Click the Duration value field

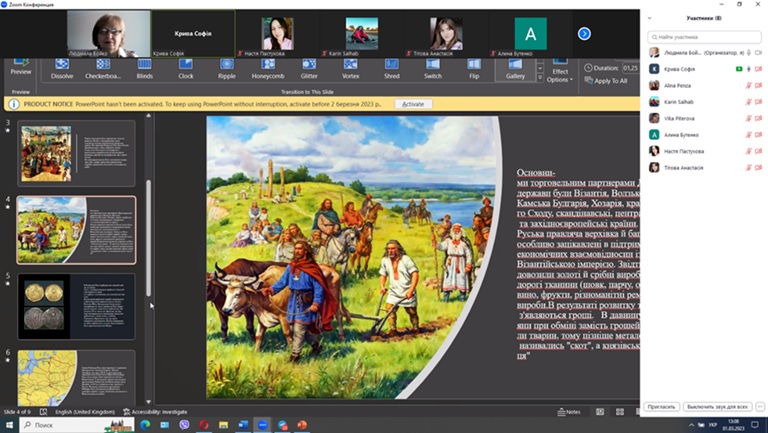click(630, 68)
